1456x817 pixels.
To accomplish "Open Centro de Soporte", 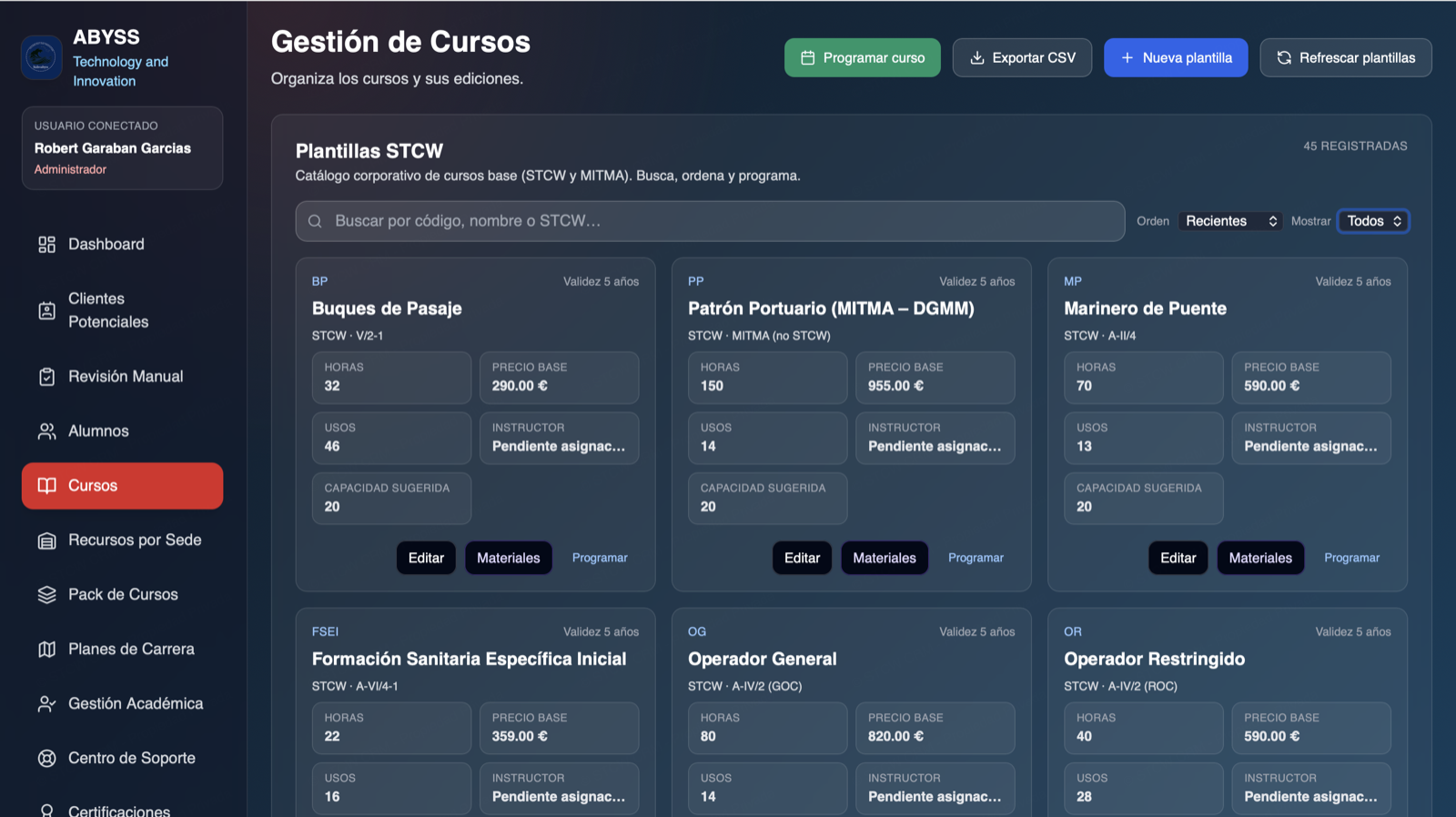I will pos(122,759).
